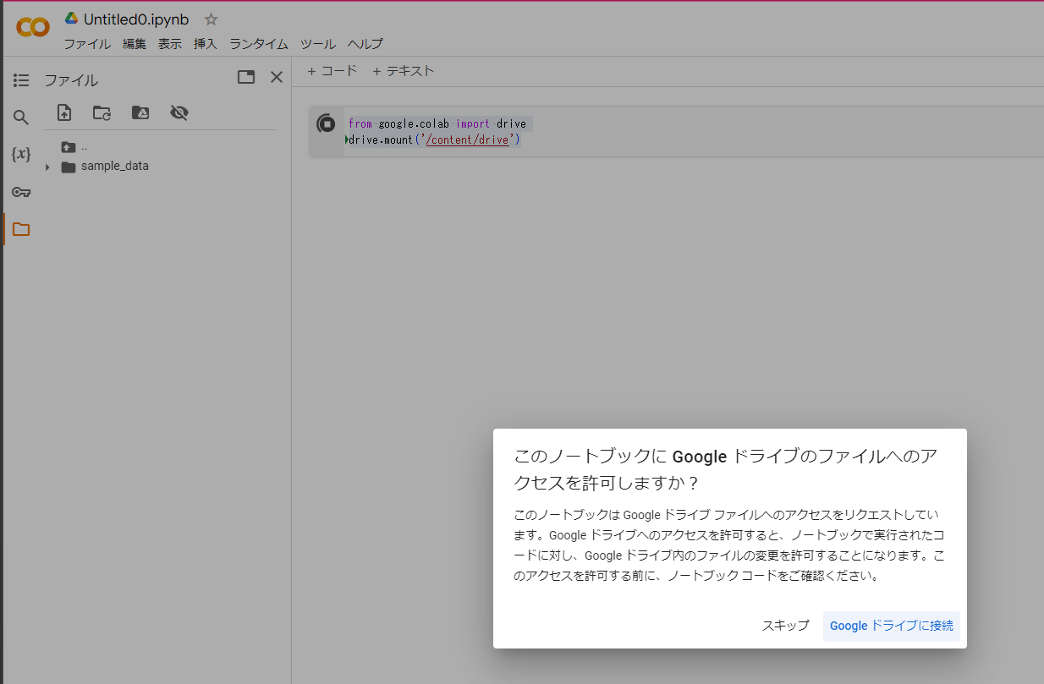Click the upload file icon
Image resolution: width=1044 pixels, height=684 pixels.
[x=64, y=113]
